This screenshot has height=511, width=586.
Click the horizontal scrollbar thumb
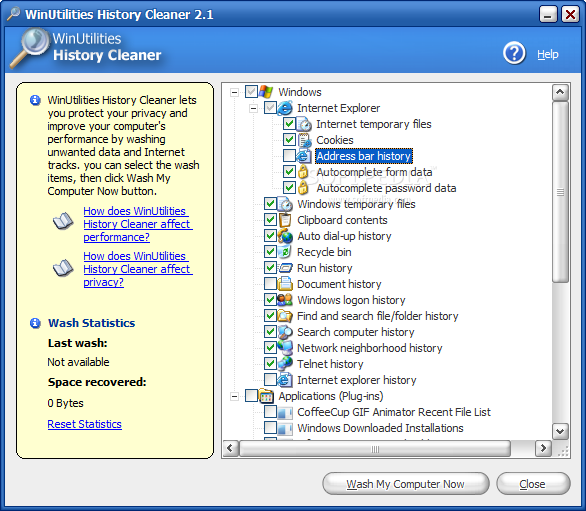pyautogui.click(x=375, y=449)
